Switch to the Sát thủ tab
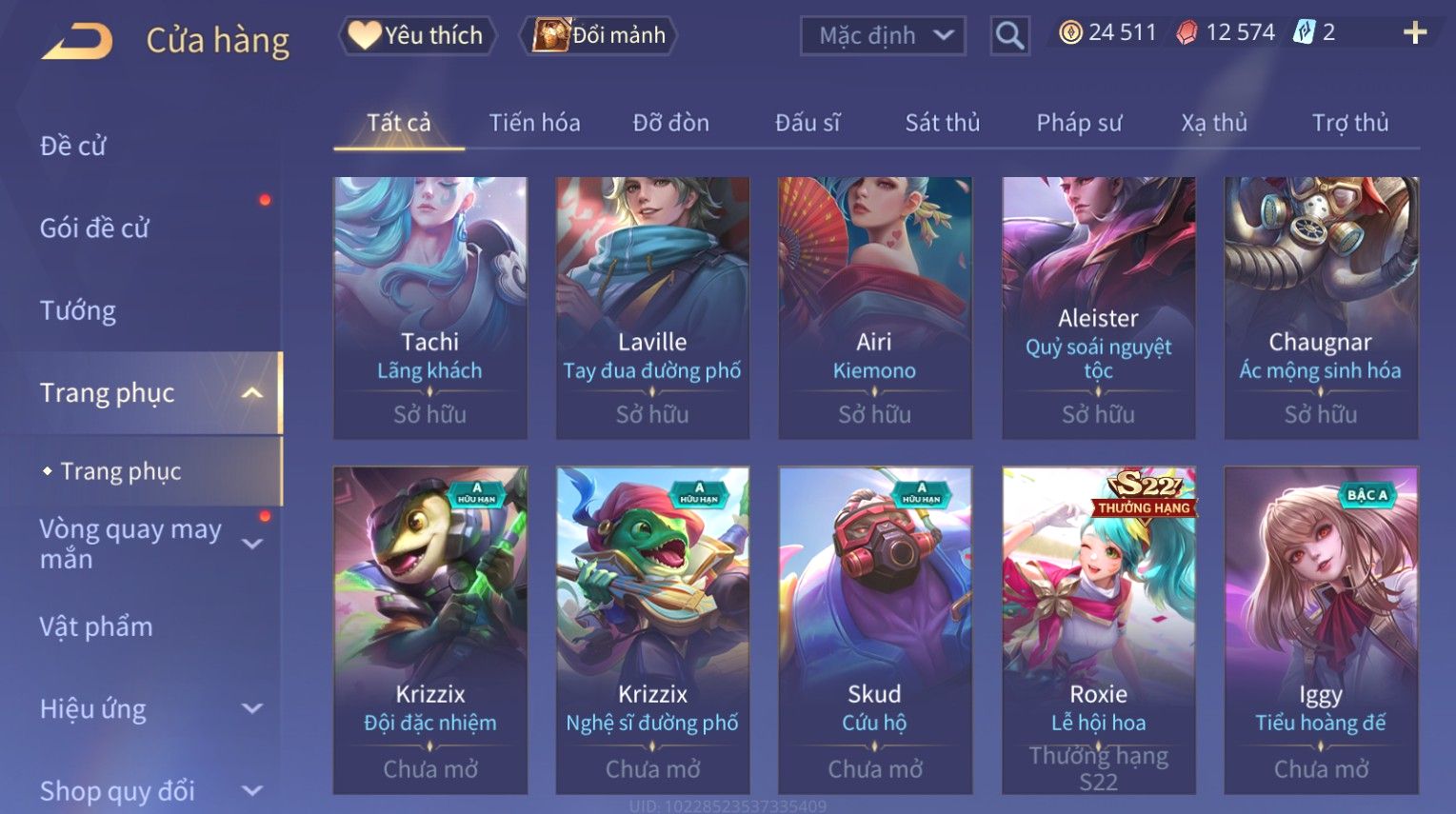 point(942,123)
